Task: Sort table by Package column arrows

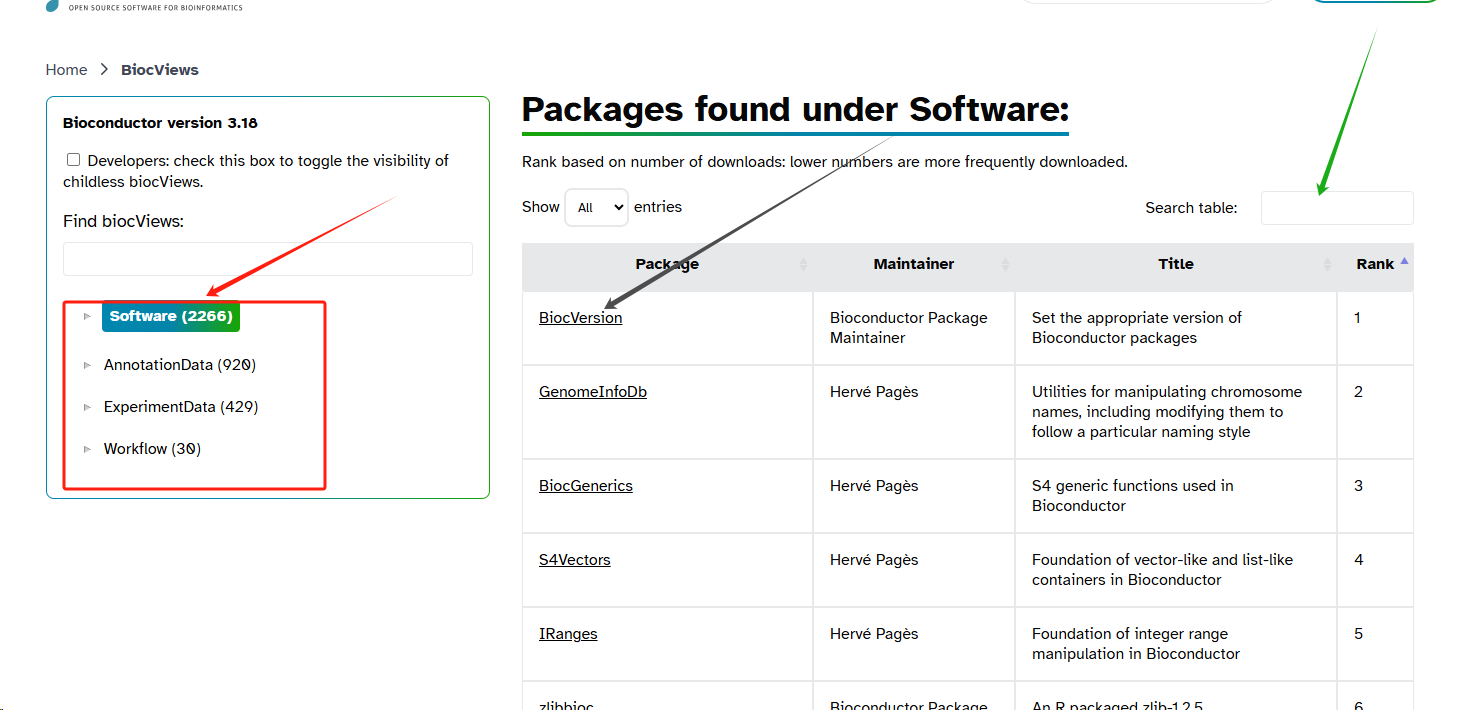Action: click(x=803, y=264)
